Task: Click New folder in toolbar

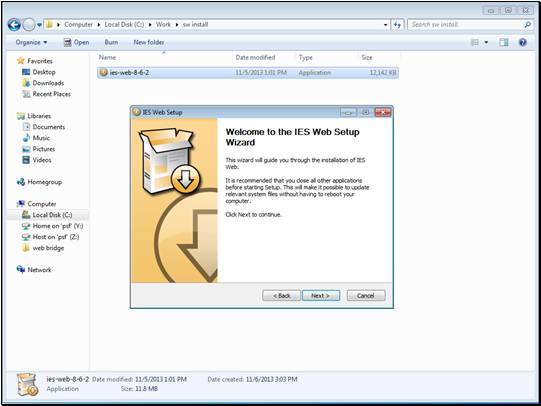Action: (149, 42)
